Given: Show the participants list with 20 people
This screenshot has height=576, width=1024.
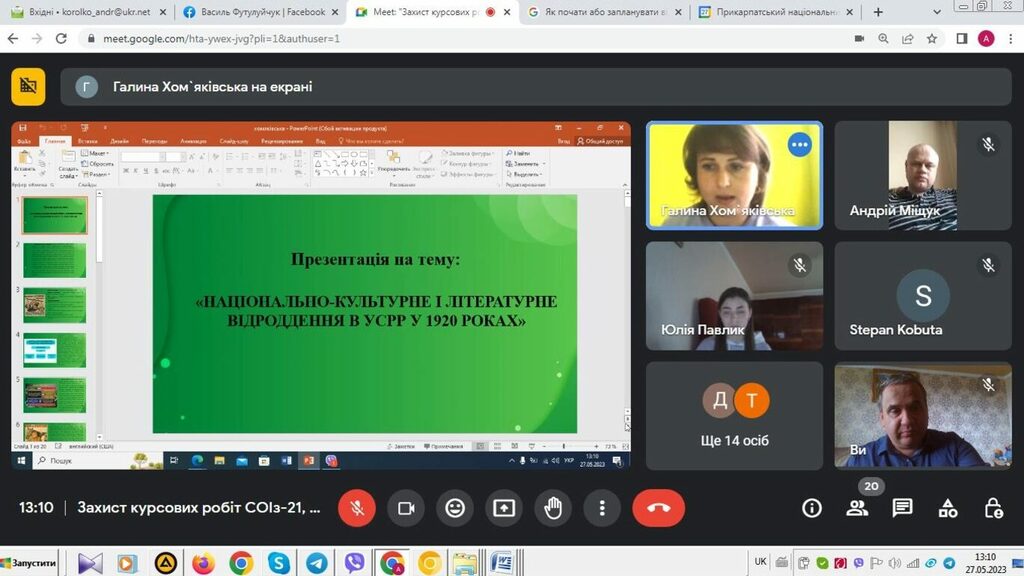Looking at the screenshot, I should coord(857,508).
